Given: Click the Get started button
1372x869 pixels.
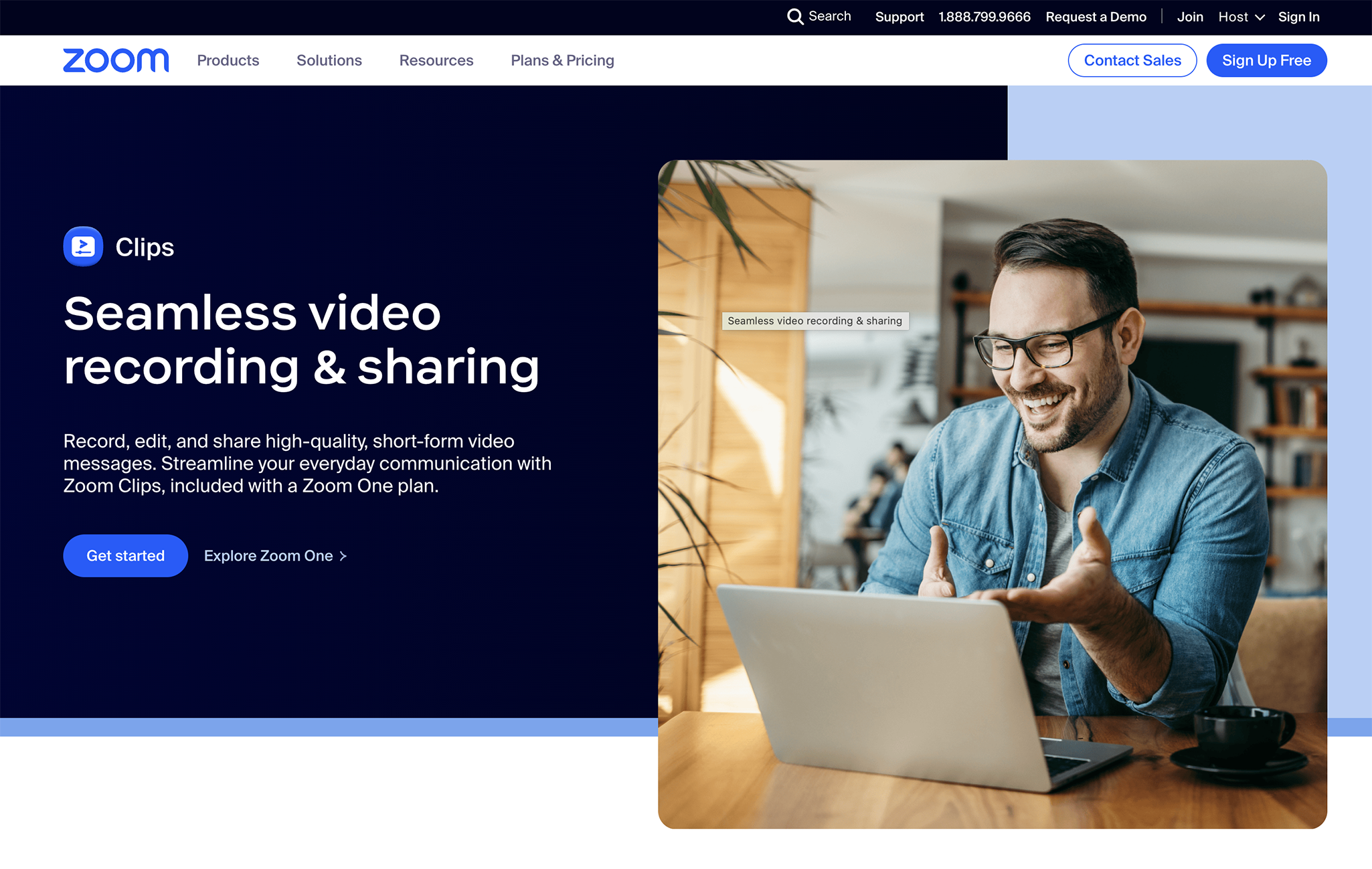Looking at the screenshot, I should tap(125, 555).
